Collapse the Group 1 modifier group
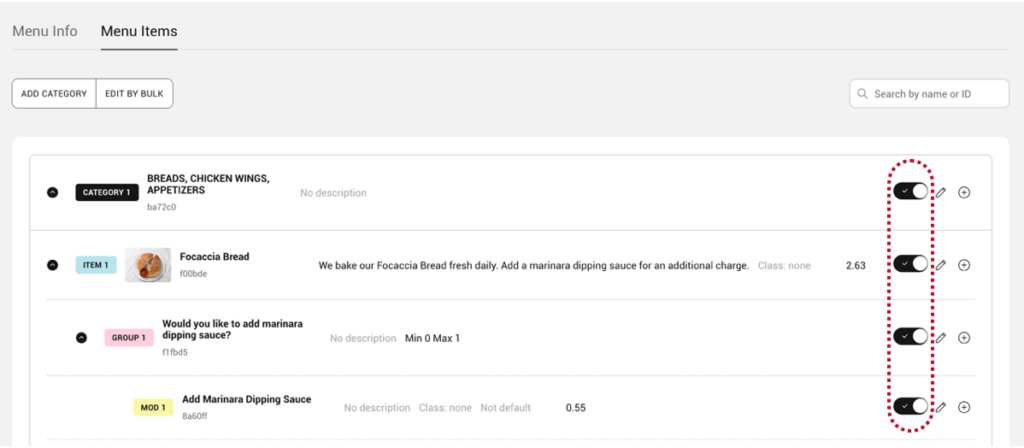This screenshot has width=1024, height=448. point(82,338)
